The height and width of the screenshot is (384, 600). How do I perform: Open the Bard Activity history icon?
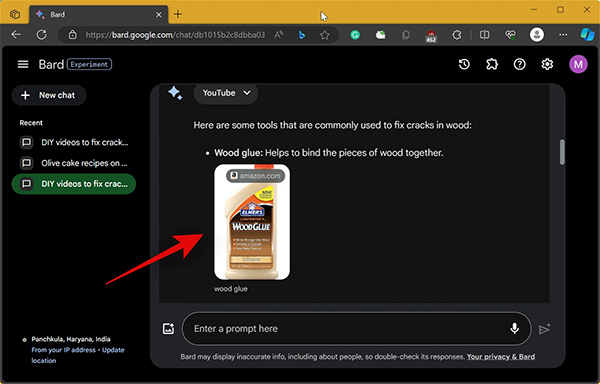pyautogui.click(x=464, y=64)
